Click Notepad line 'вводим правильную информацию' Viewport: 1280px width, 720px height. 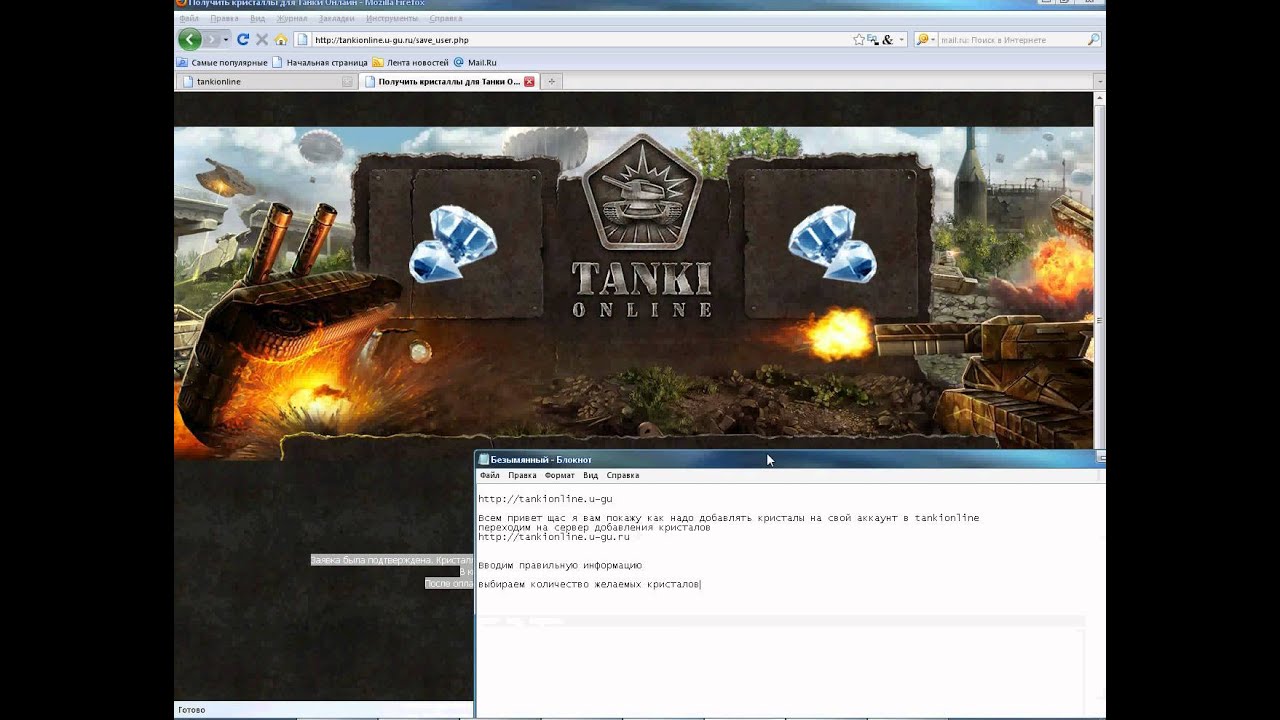tap(560, 565)
